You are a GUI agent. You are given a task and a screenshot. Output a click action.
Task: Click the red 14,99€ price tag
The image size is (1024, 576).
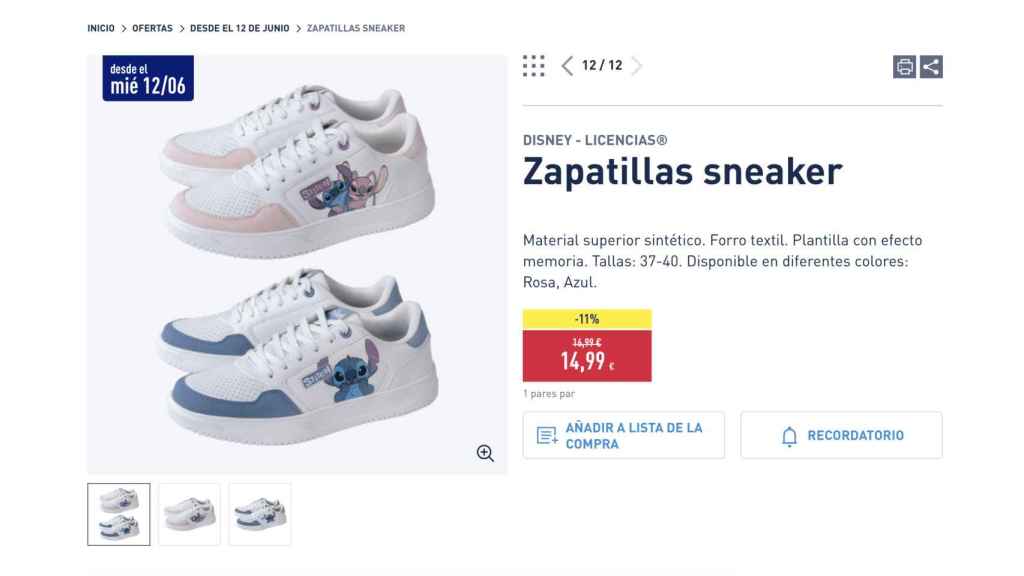(x=587, y=354)
